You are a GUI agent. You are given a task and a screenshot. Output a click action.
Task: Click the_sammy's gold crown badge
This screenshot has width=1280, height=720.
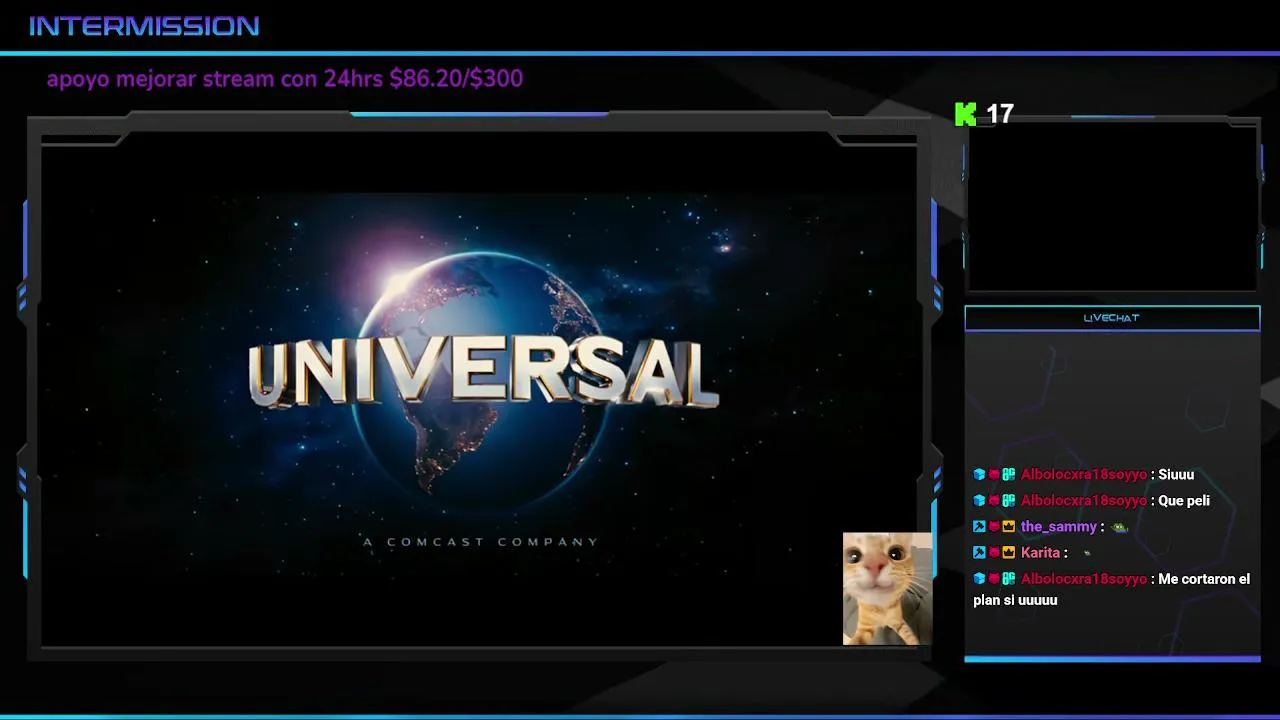point(1009,527)
